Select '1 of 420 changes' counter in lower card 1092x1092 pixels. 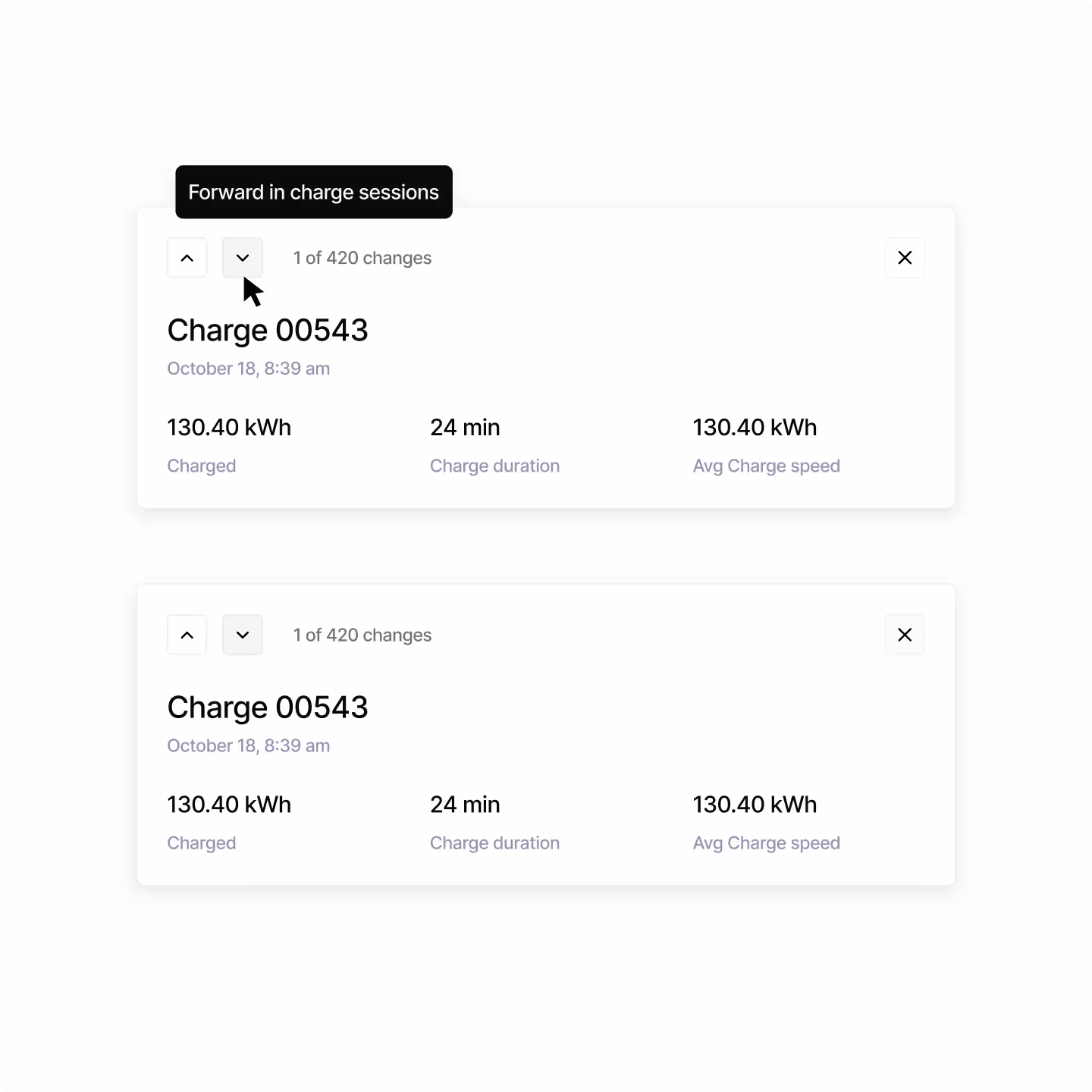(x=362, y=635)
